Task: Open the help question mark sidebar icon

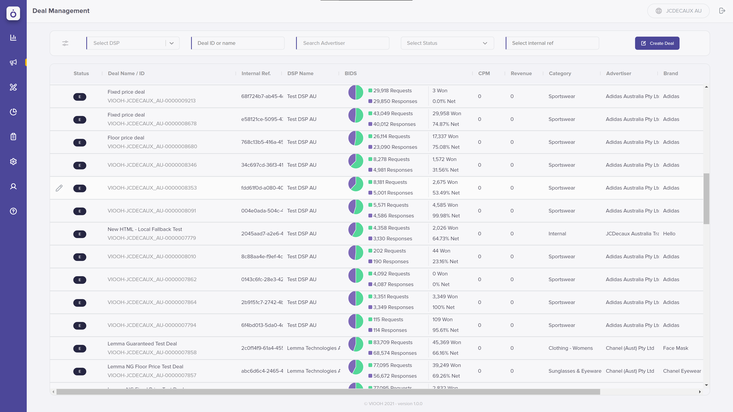Action: point(13,211)
